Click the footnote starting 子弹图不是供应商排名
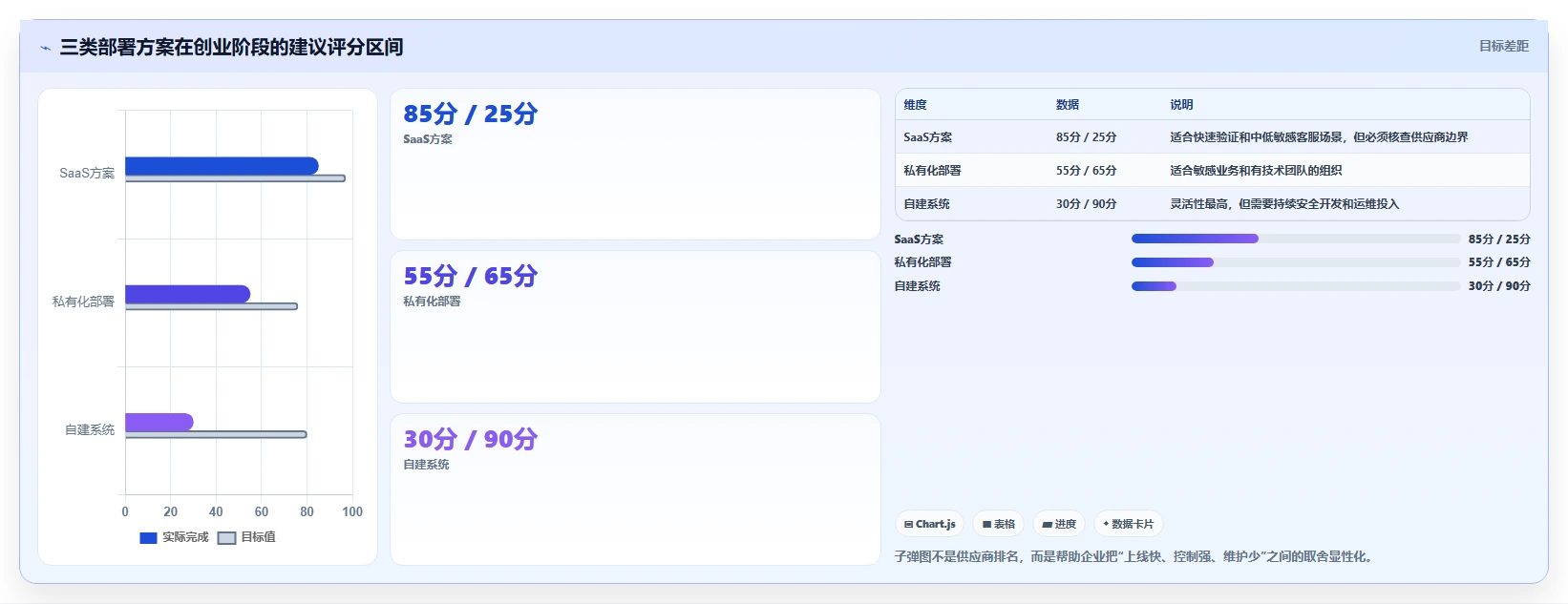The image size is (1568, 604). pos(1135,556)
